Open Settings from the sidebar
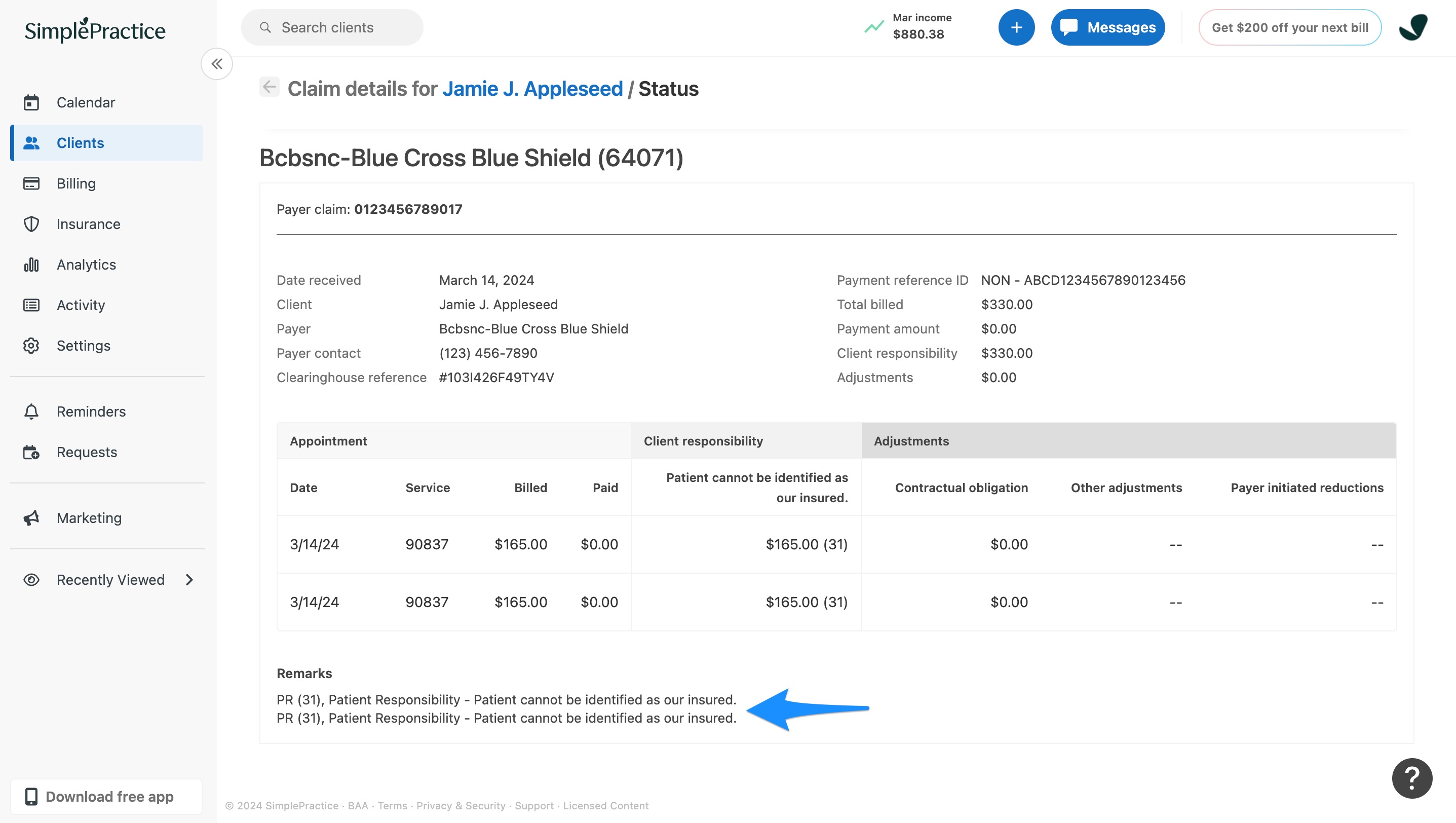The height and width of the screenshot is (823, 1456). tap(84, 346)
